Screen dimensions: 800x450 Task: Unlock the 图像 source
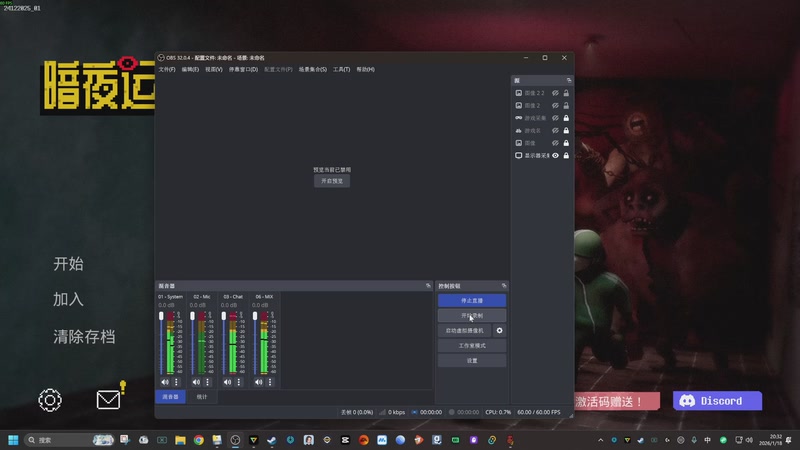[566, 143]
